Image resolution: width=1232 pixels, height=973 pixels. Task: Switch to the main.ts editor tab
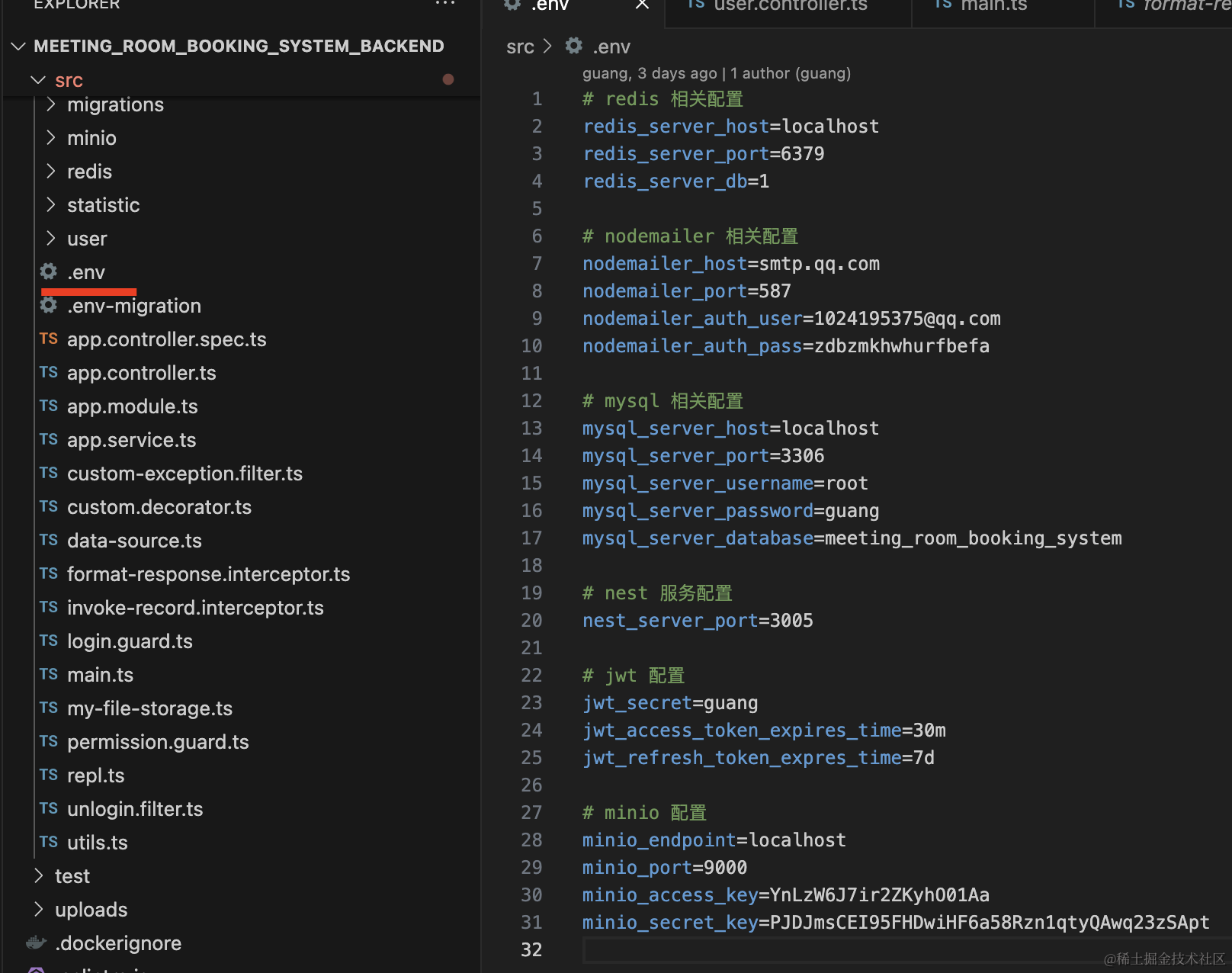(993, 6)
